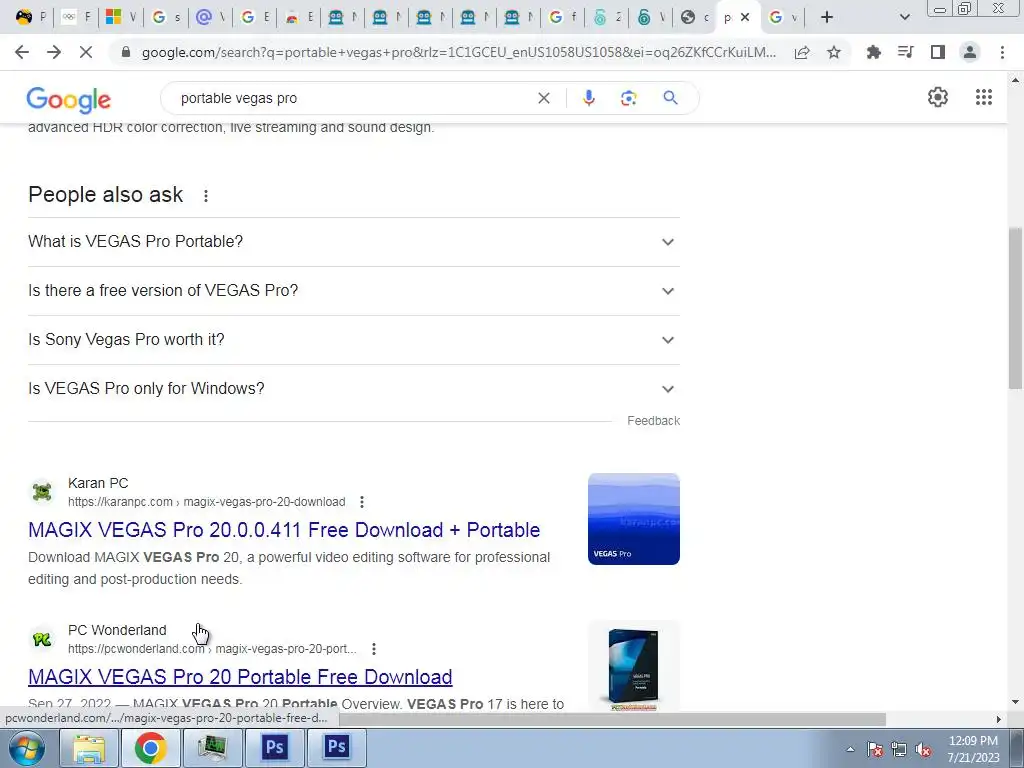Open the VEGAS Pro box thumbnail image

633,666
